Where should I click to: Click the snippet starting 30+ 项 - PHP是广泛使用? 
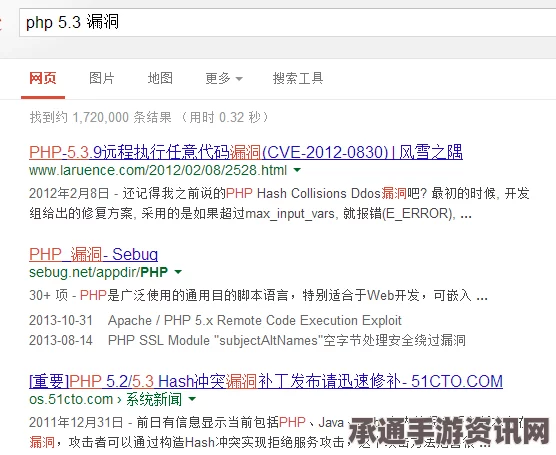[258, 295]
